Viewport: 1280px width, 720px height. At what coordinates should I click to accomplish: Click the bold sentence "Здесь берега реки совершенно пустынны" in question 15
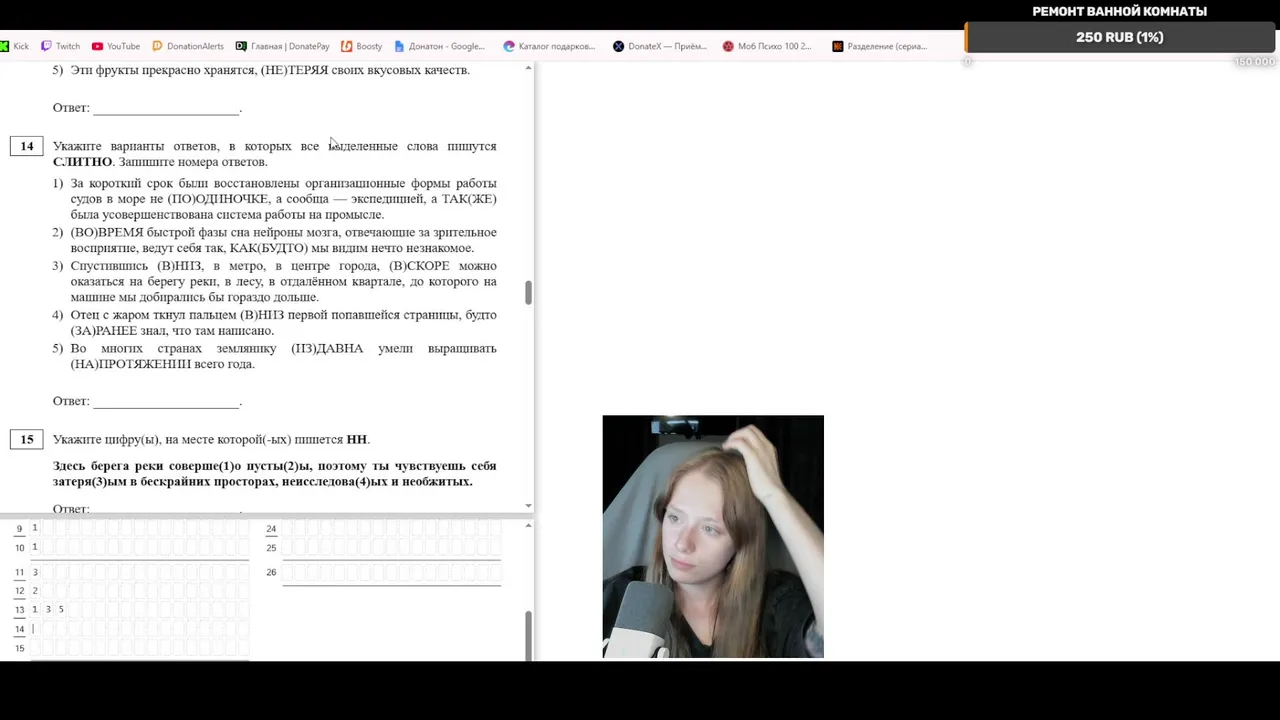[275, 473]
